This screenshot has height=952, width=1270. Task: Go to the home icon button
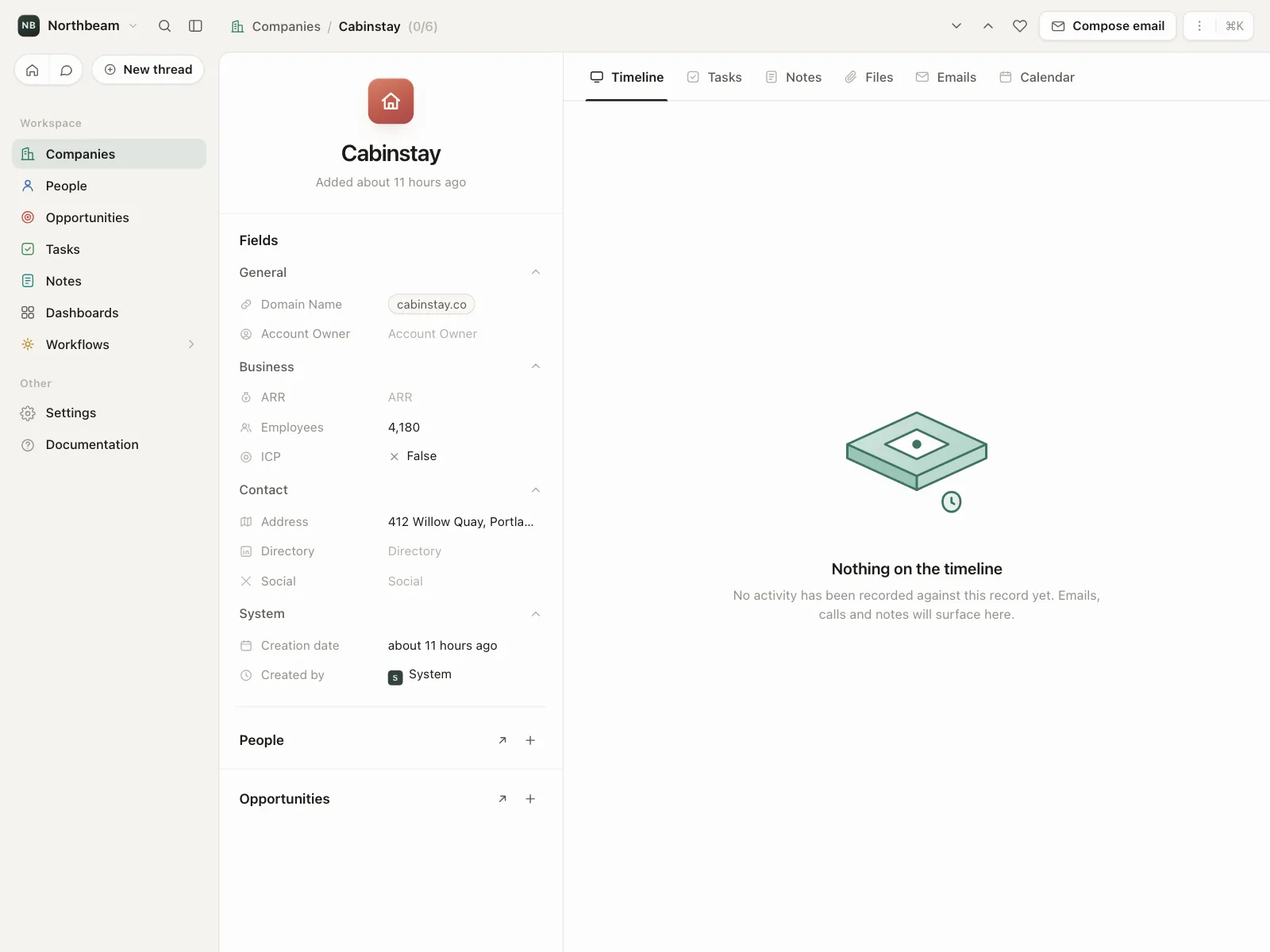point(33,70)
